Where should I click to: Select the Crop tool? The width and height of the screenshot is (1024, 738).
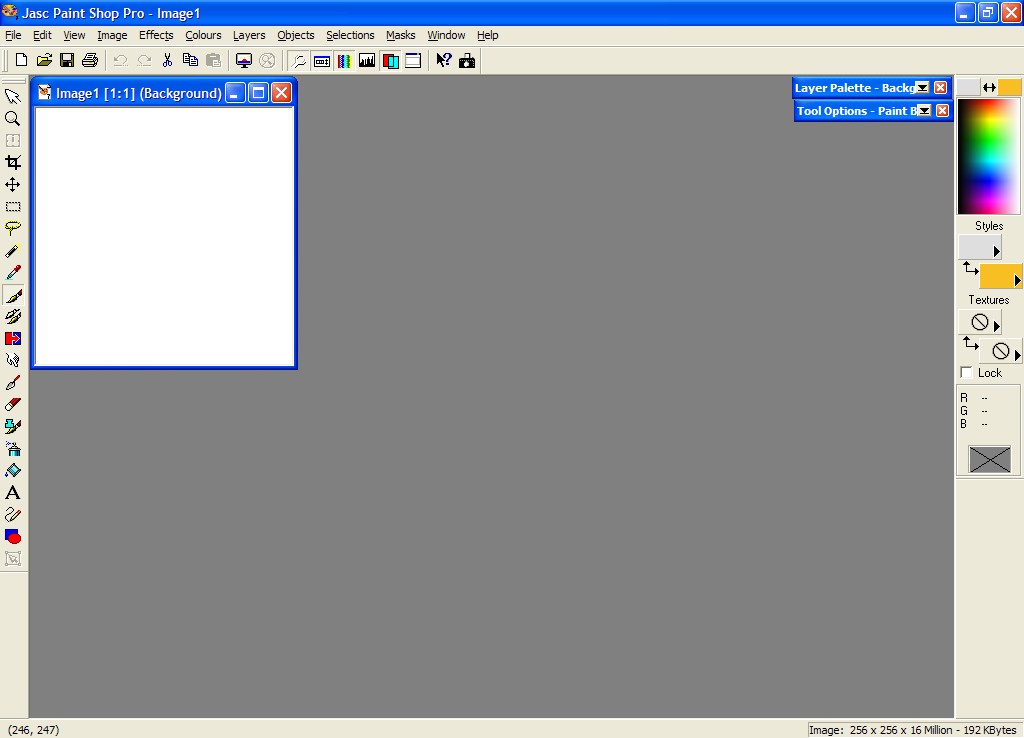[12, 163]
